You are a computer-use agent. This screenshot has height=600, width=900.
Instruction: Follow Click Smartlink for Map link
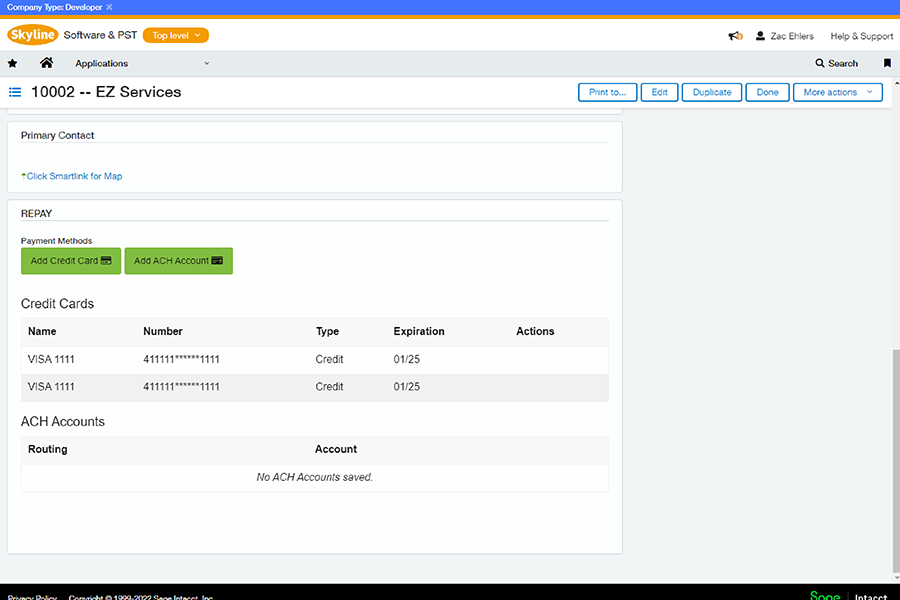point(74,176)
